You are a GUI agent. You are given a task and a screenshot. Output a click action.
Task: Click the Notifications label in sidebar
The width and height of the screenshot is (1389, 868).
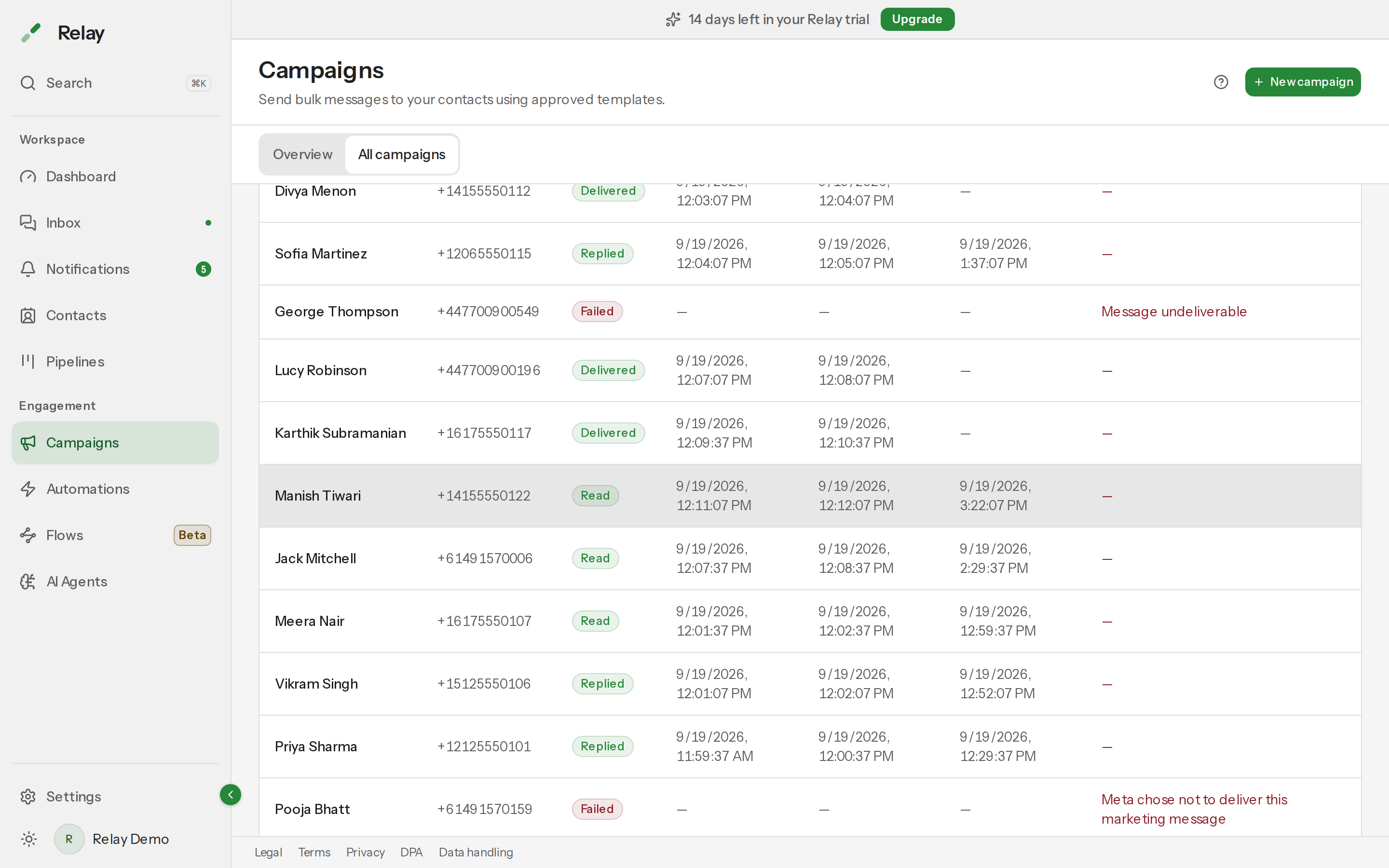point(88,269)
